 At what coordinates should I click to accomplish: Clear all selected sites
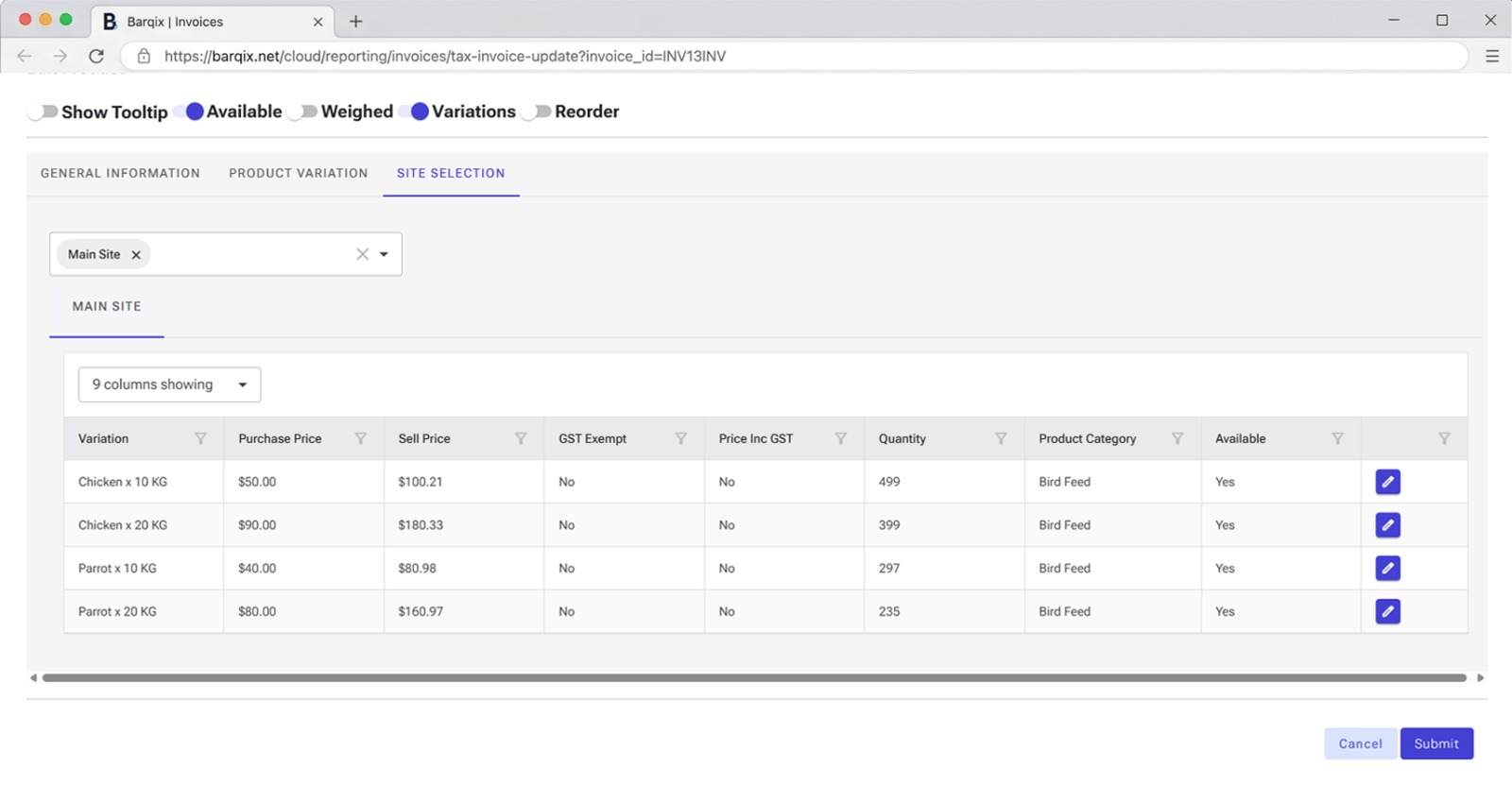[x=362, y=254]
